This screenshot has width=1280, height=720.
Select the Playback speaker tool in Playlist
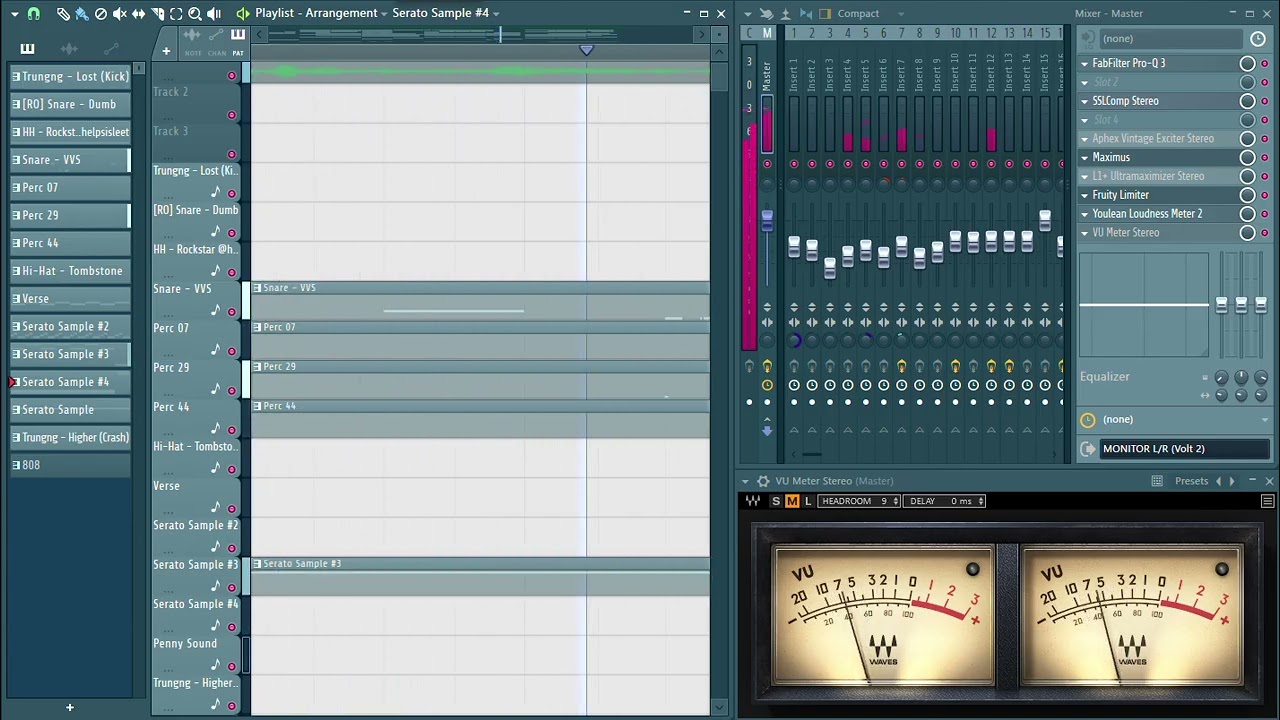click(214, 14)
